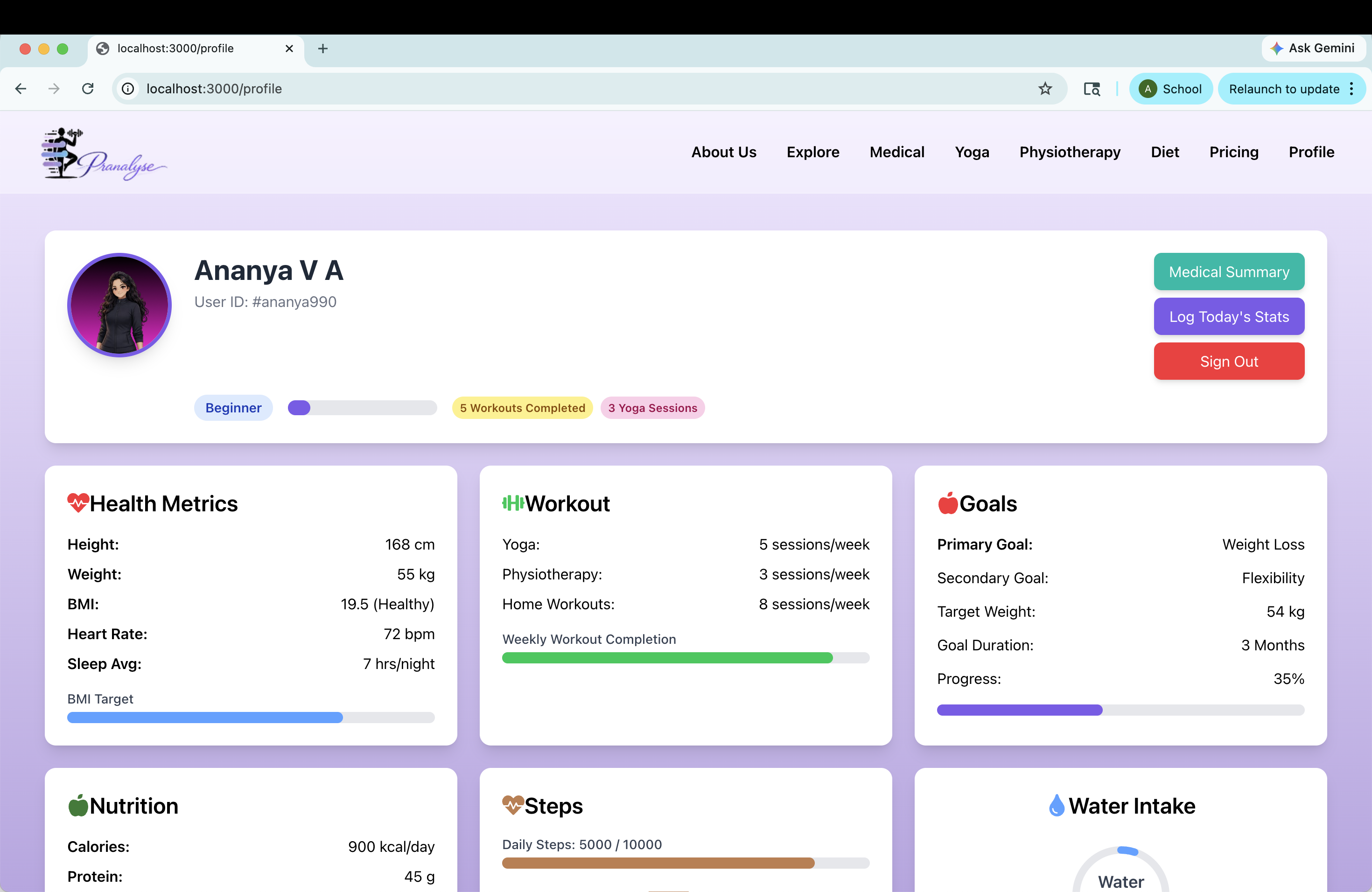Click the Goal Duration value 3 Months

coord(1273,645)
